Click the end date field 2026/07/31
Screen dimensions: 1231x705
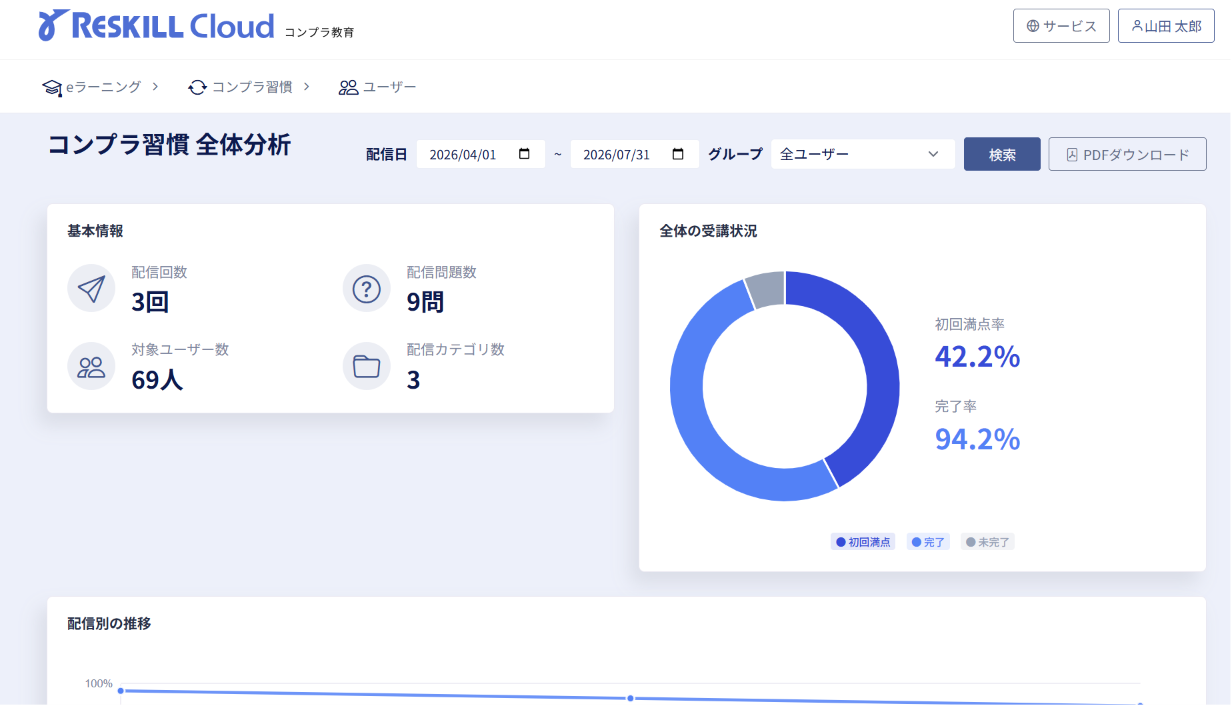[x=635, y=154]
